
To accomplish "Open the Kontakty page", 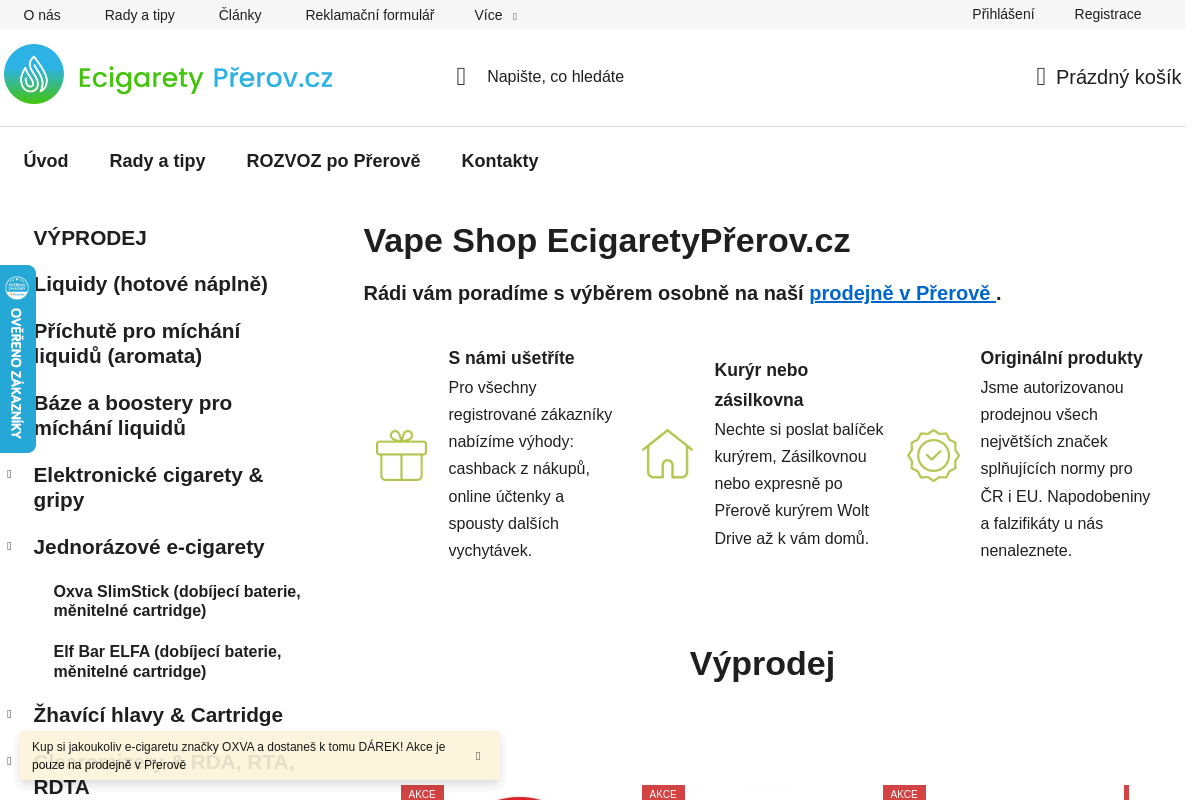I will coord(500,161).
